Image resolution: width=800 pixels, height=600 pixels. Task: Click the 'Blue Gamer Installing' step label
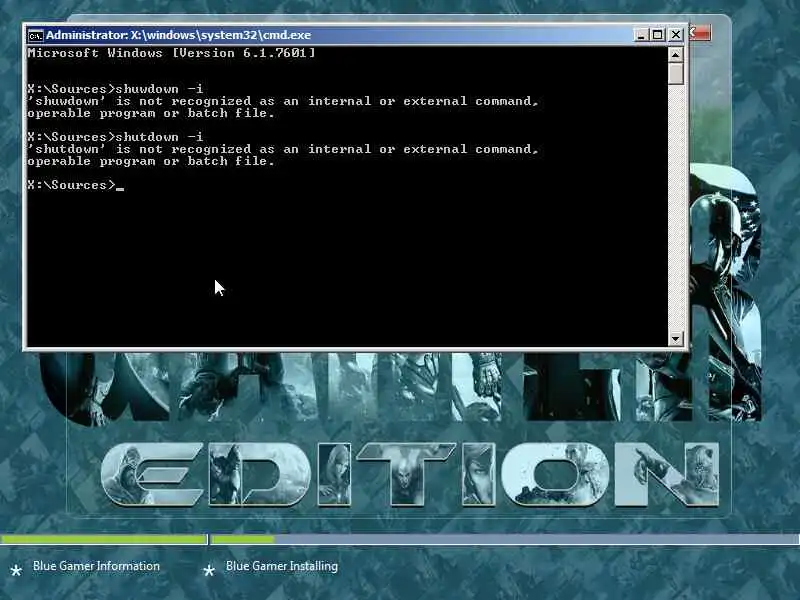(x=282, y=566)
